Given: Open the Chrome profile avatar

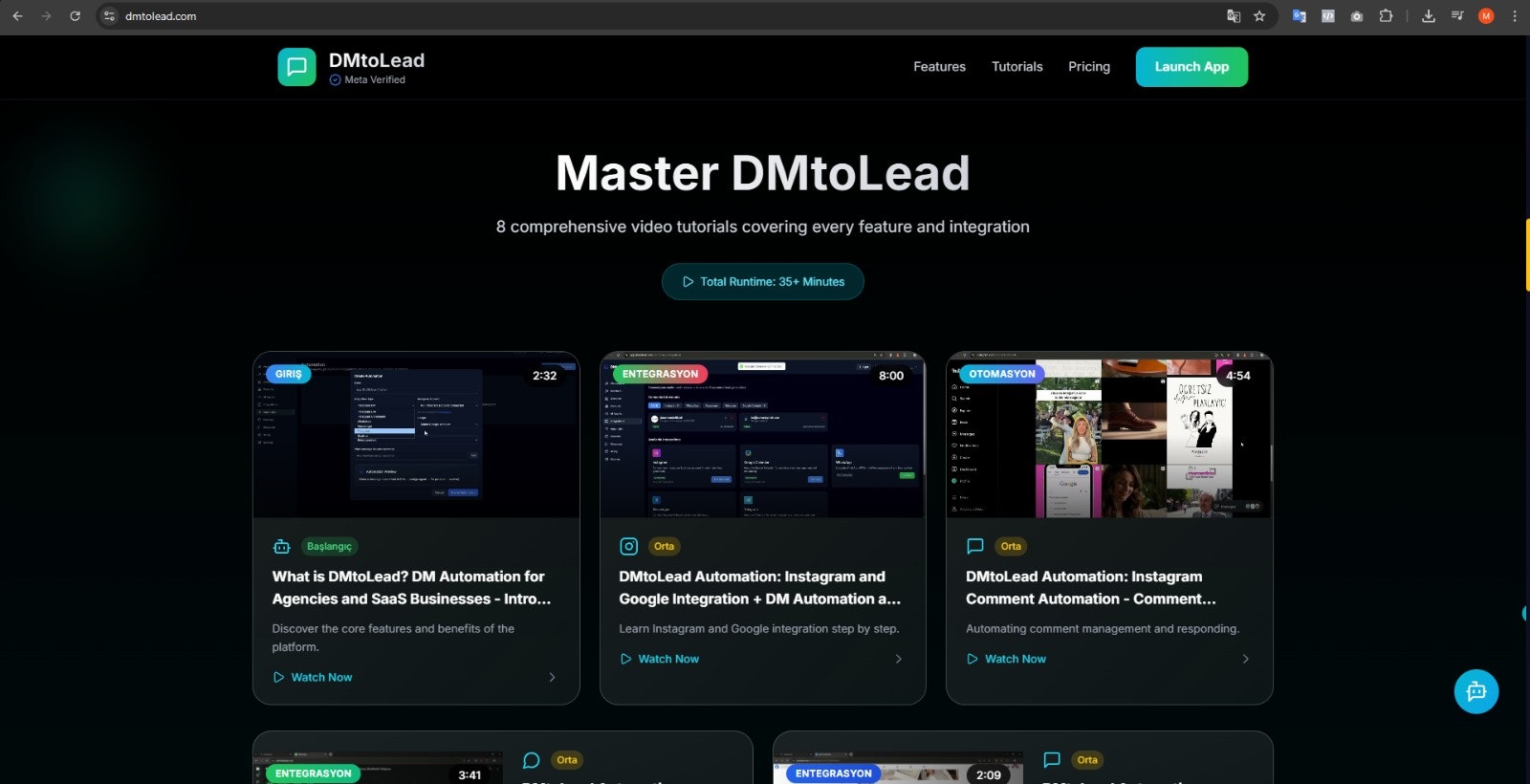Looking at the screenshot, I should (1486, 16).
